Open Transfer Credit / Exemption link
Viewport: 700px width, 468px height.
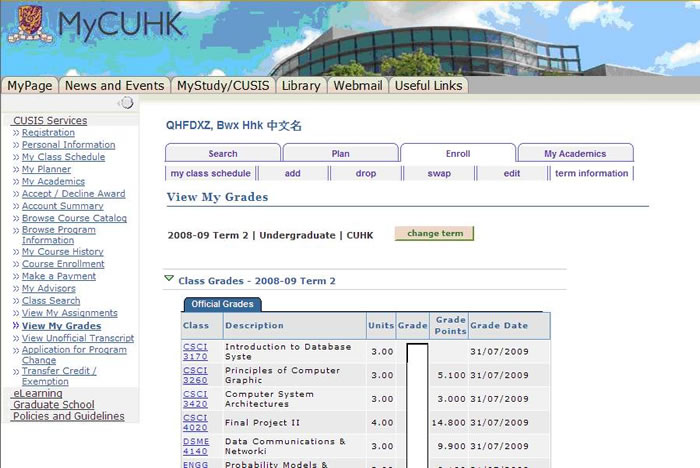coord(59,376)
